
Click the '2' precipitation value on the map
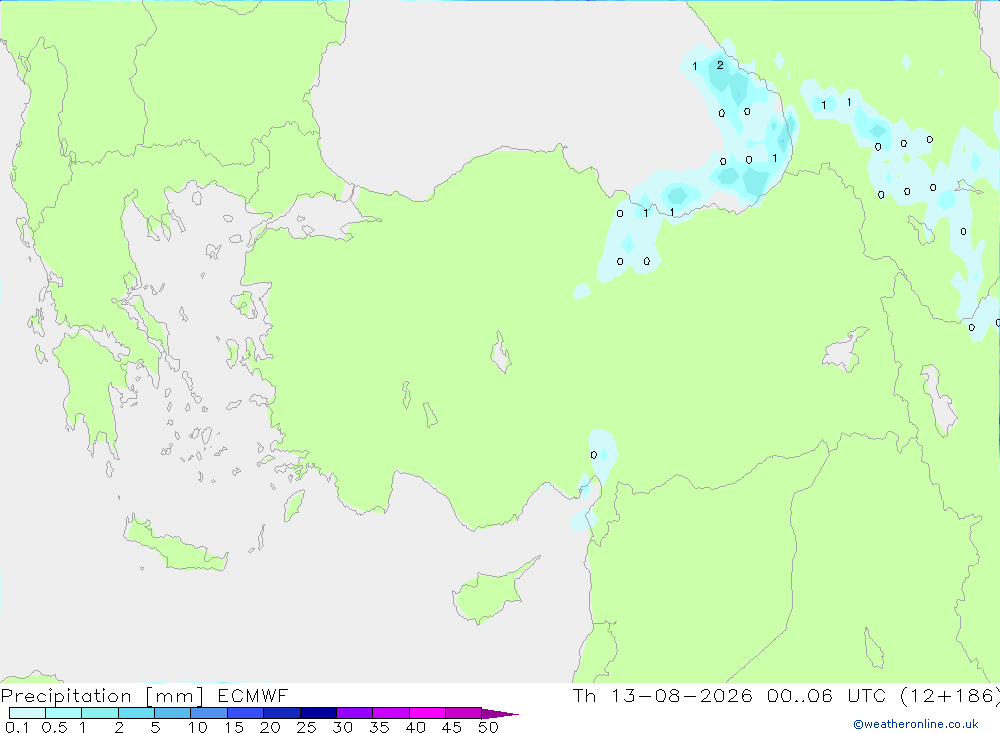click(x=720, y=65)
